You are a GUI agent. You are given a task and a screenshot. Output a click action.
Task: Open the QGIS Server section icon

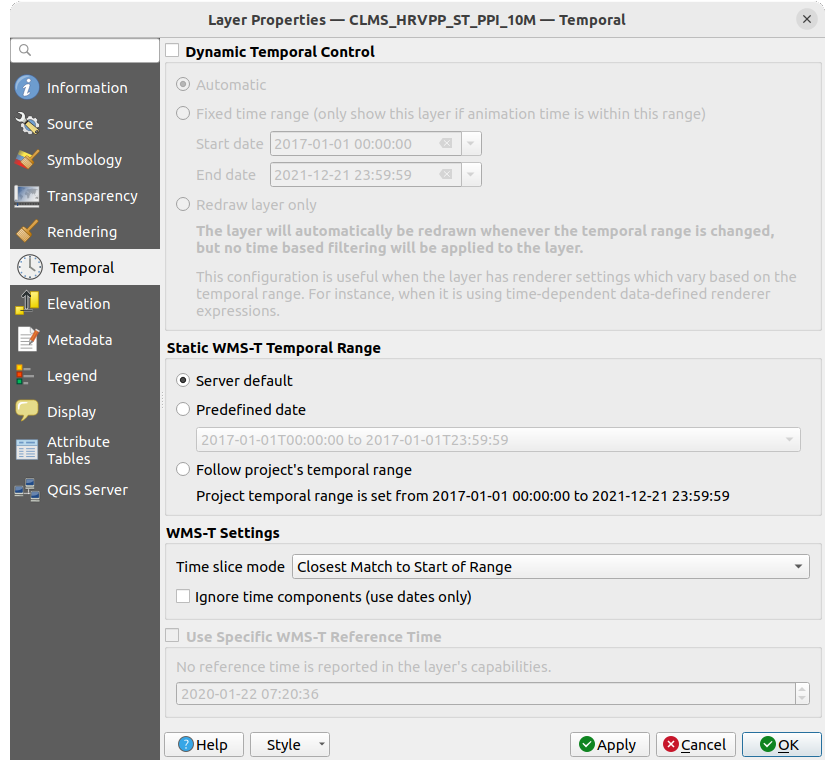click(x=27, y=490)
